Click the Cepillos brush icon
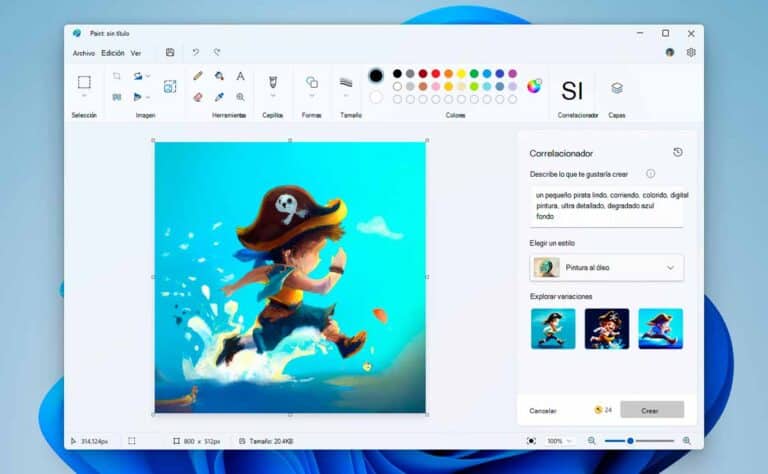Screen dimensions: 768x474 coord(273,82)
